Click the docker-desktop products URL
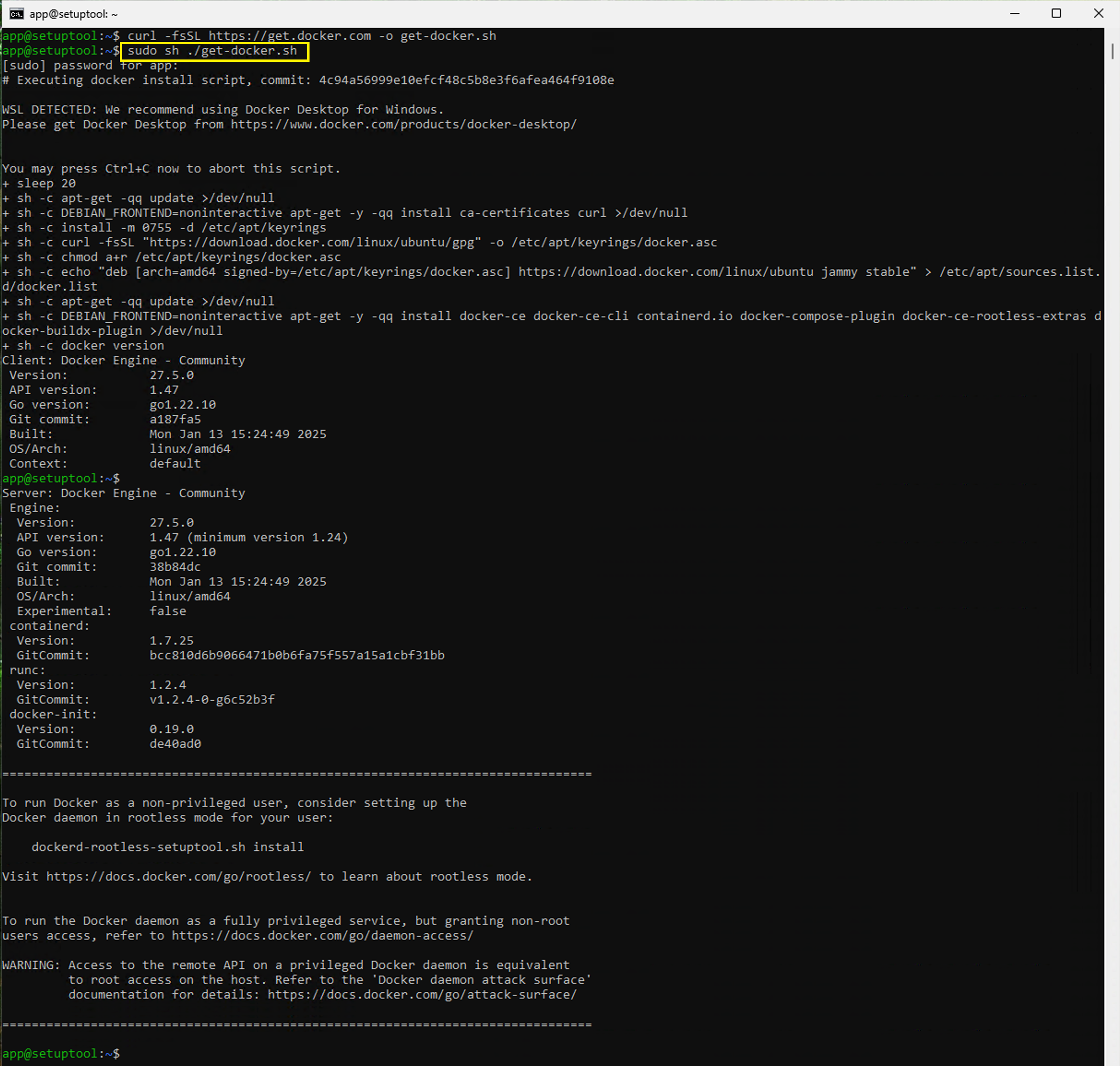Screen dimensions: 1120x1066 click(x=404, y=124)
